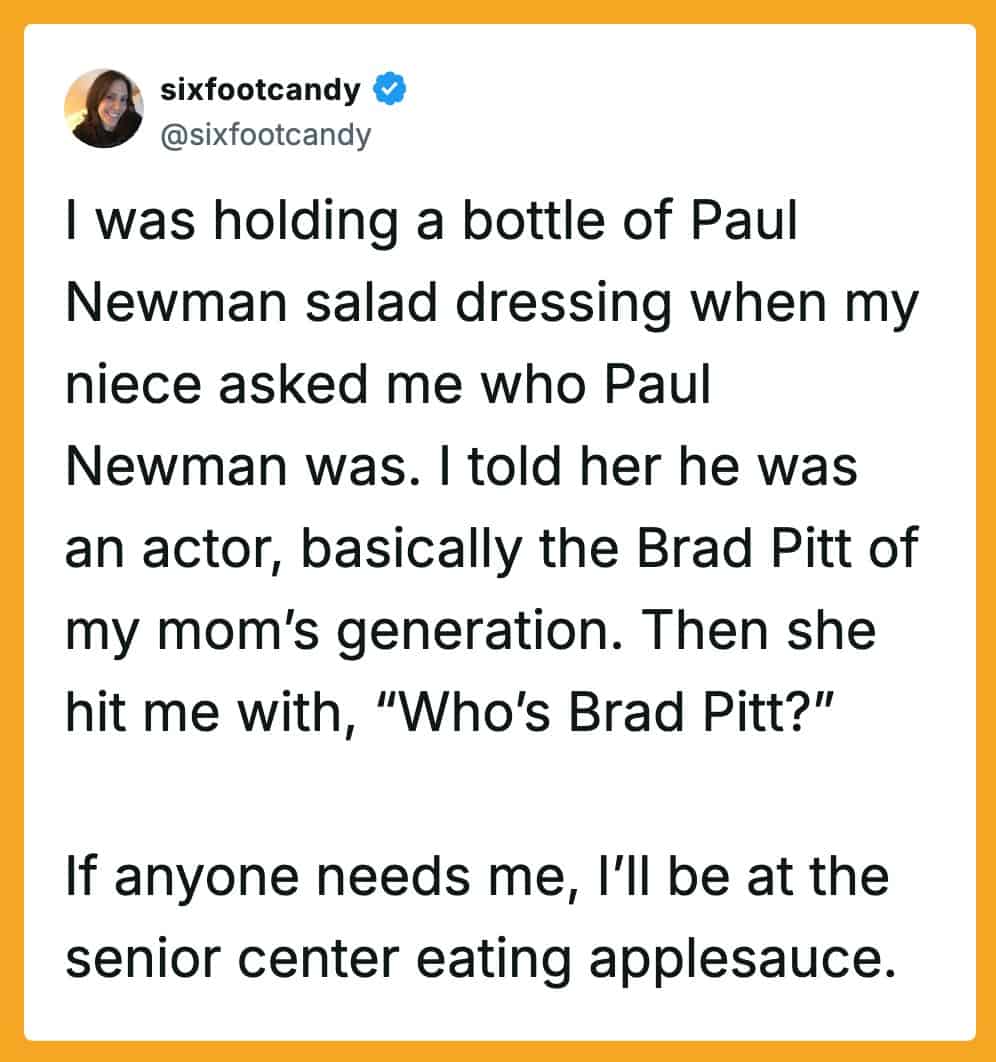Image resolution: width=996 pixels, height=1062 pixels.
Task: Click the sixfootcandy profile avatar photo
Action: click(104, 108)
